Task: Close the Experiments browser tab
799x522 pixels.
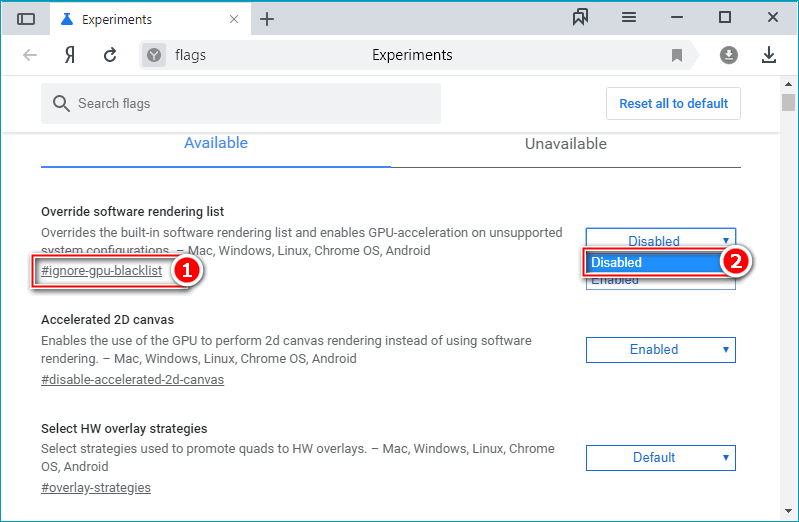Action: click(235, 19)
